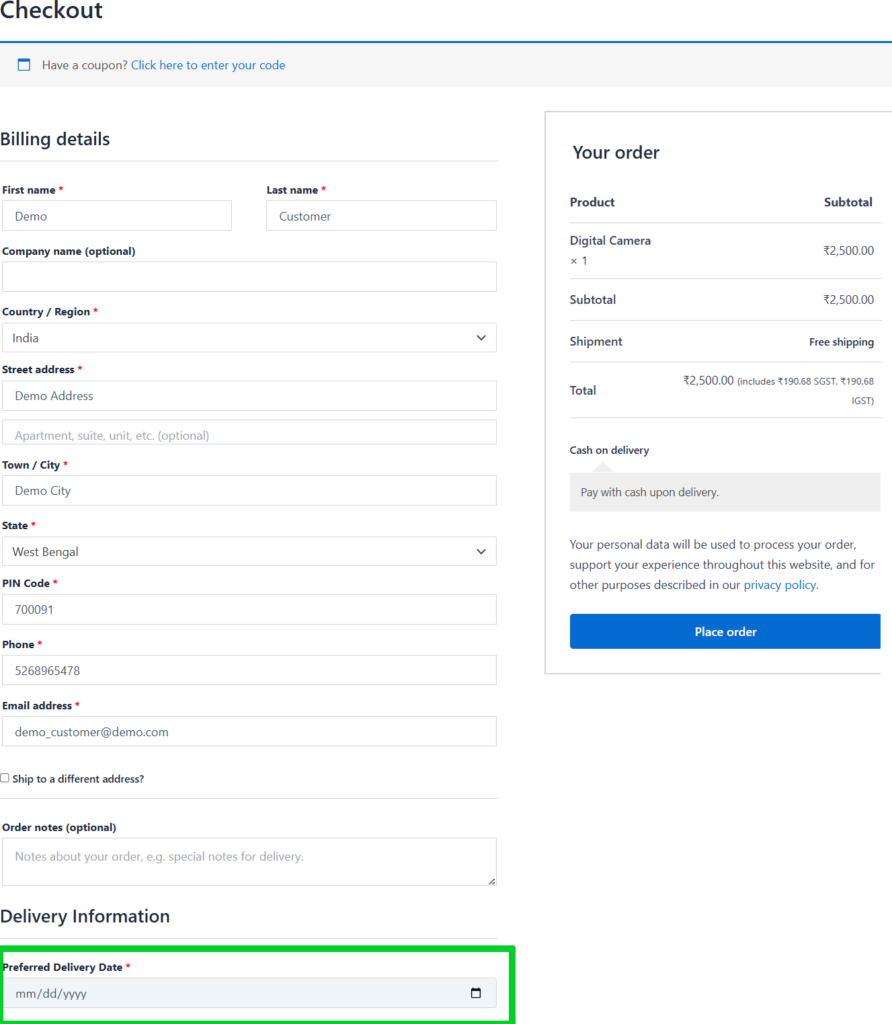Focus the Last name field
Viewport: 892px width, 1024px height.
point(381,216)
